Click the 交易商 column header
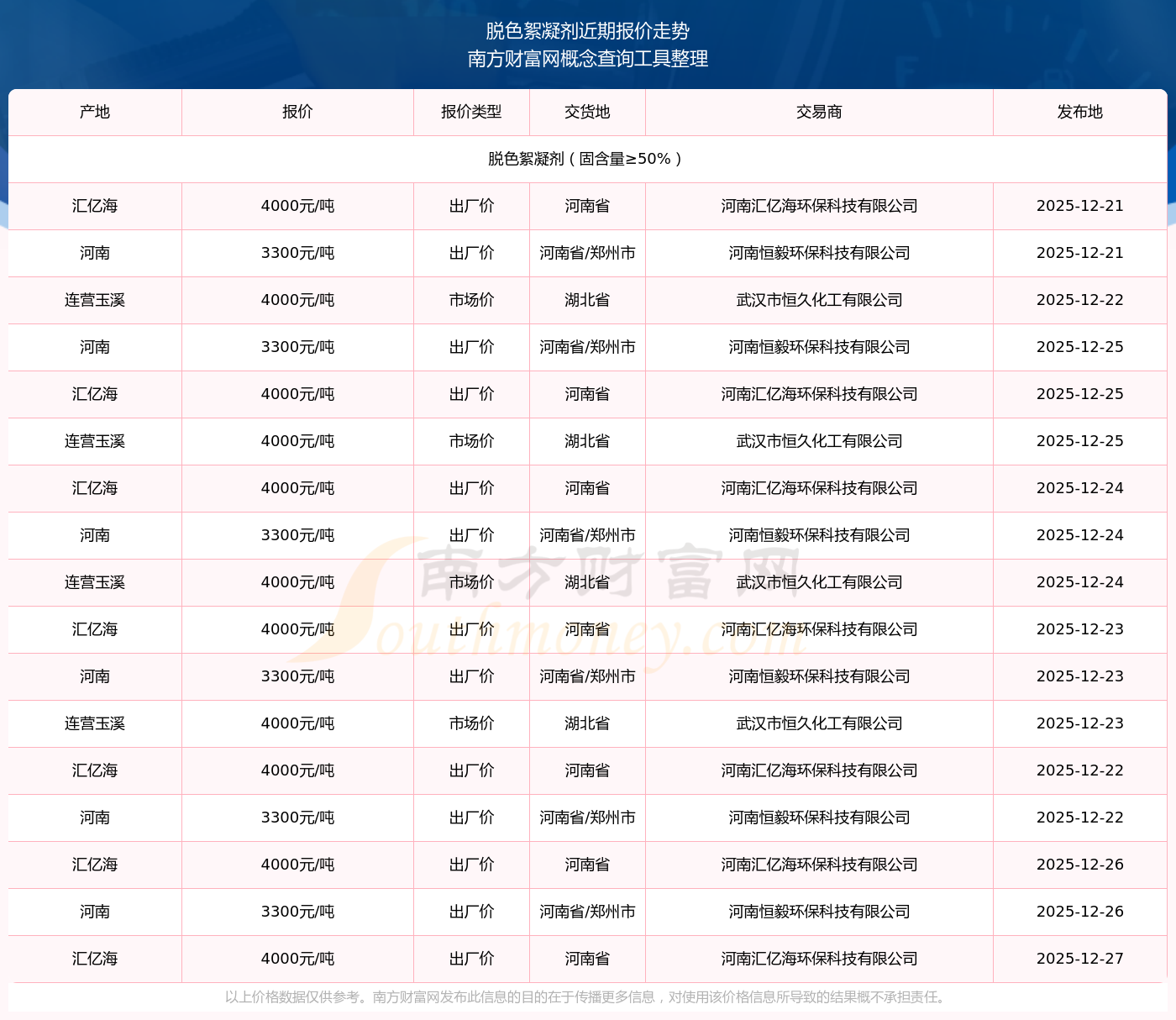The width and height of the screenshot is (1176, 1020). 819,112
